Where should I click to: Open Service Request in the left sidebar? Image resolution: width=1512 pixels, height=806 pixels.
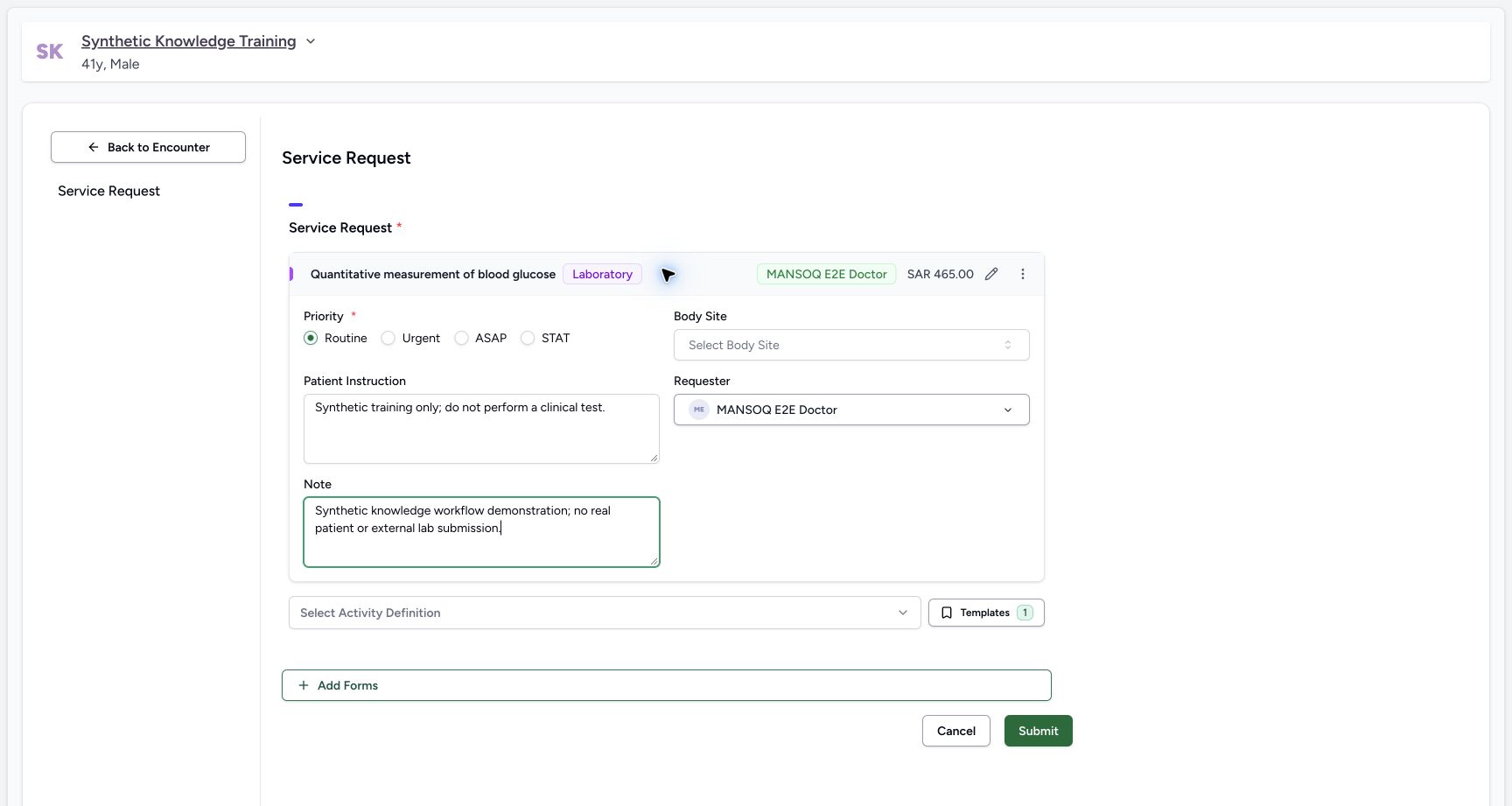(x=108, y=191)
